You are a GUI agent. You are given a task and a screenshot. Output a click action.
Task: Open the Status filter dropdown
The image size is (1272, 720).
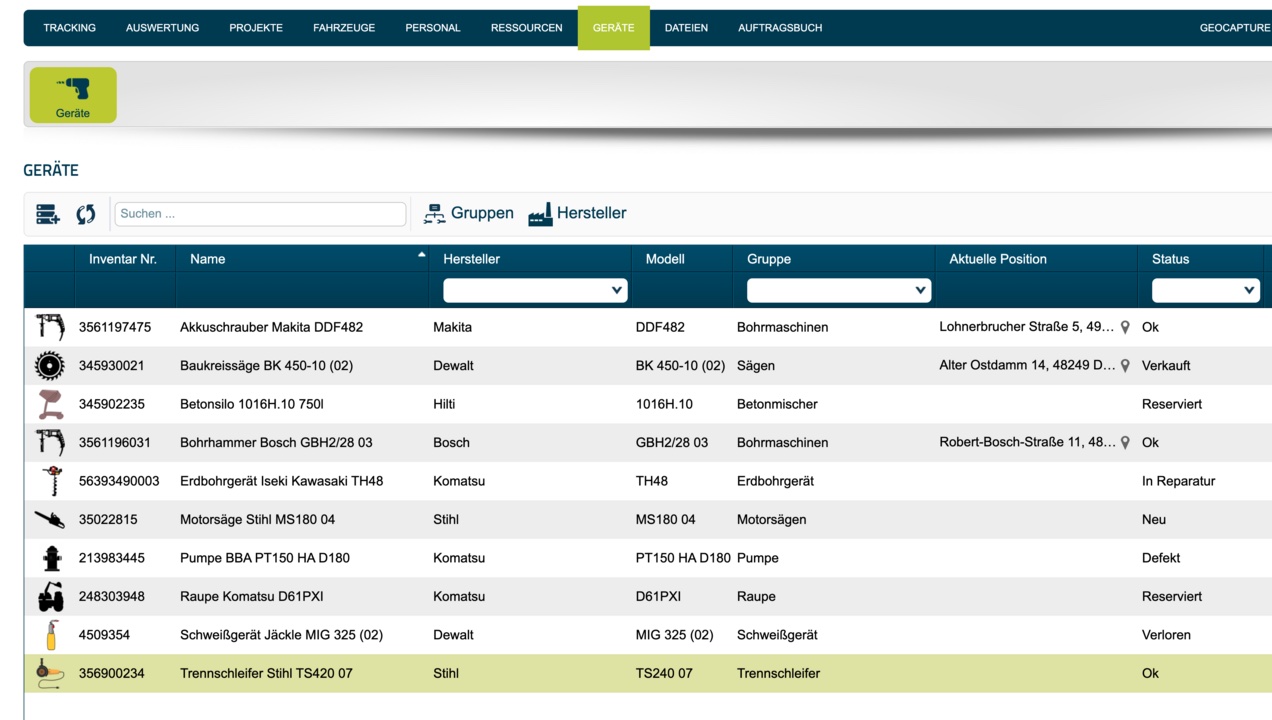click(x=1205, y=290)
